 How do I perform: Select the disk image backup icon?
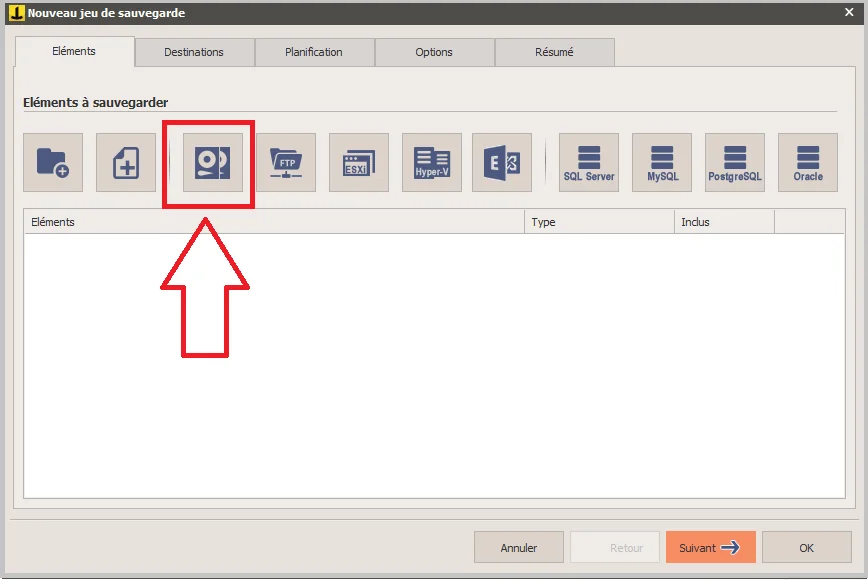(x=212, y=163)
